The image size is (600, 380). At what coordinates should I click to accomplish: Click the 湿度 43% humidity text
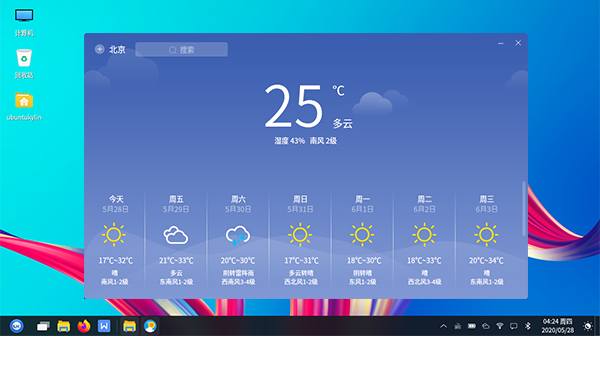pyautogui.click(x=289, y=141)
